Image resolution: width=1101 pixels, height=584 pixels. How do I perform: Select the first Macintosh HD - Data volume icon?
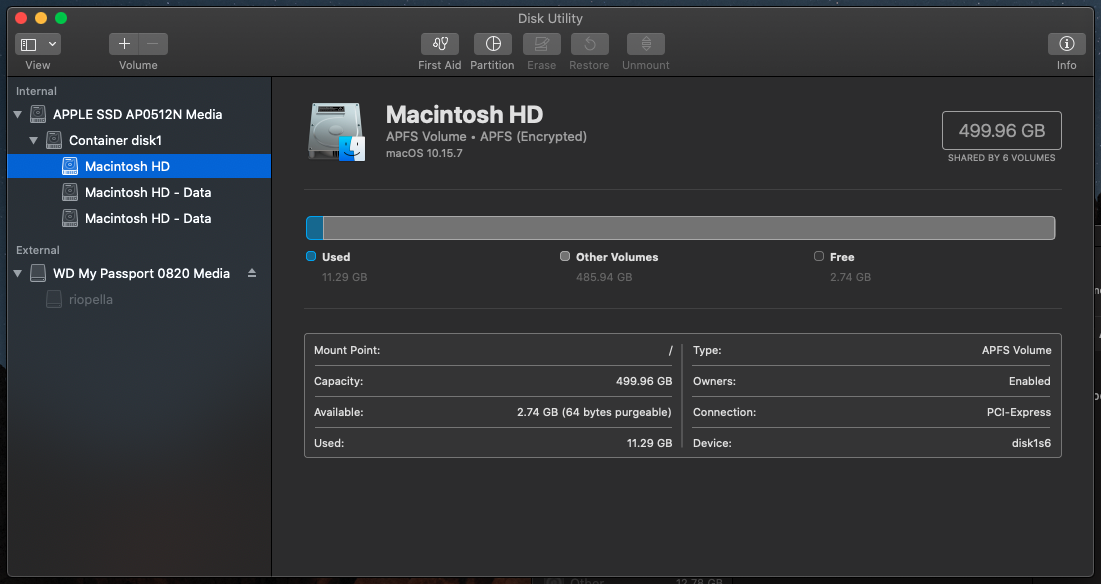(70, 192)
